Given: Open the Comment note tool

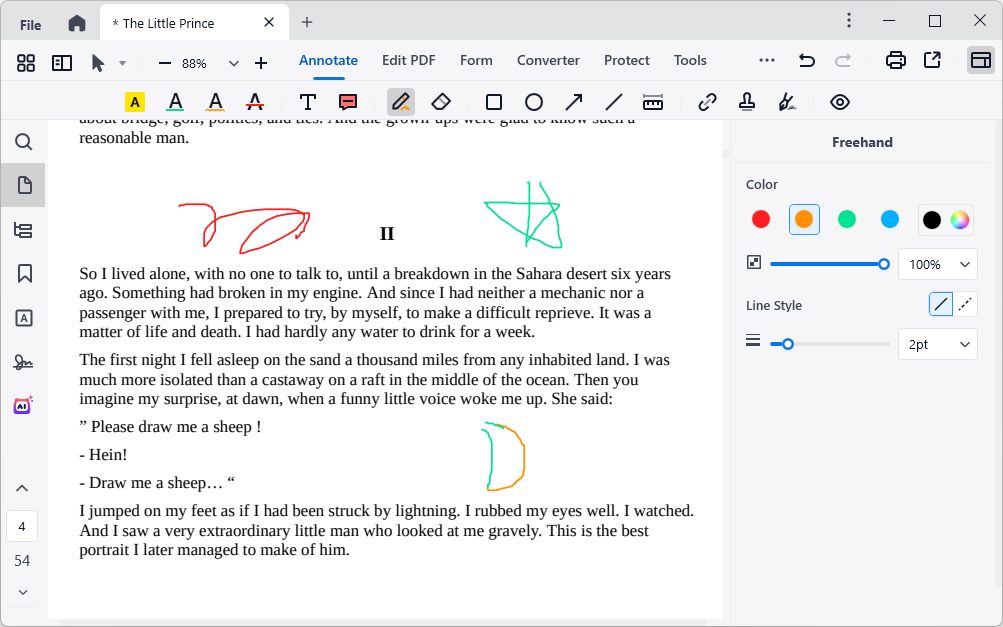Looking at the screenshot, I should [345, 101].
